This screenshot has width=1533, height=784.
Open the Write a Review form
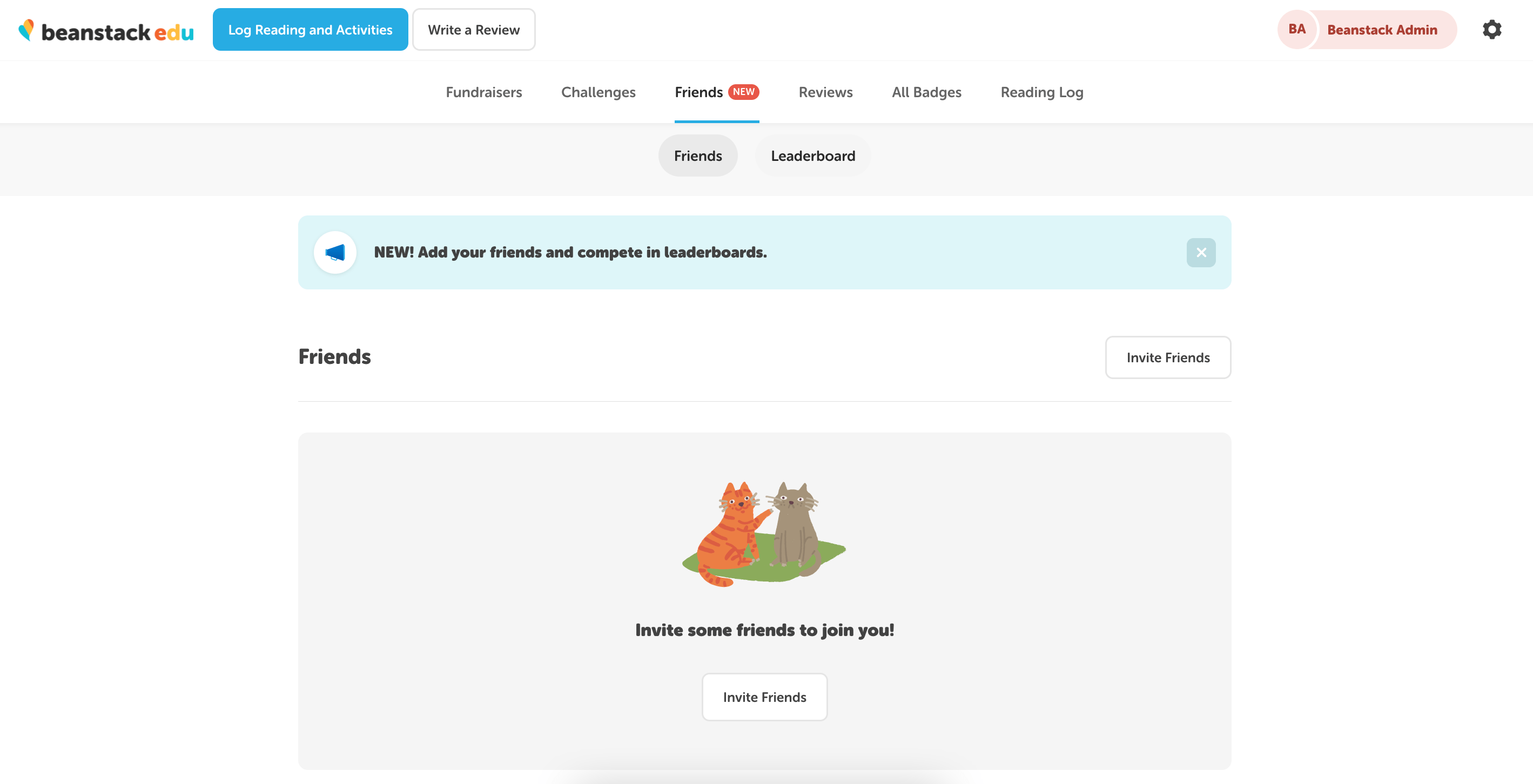(474, 29)
